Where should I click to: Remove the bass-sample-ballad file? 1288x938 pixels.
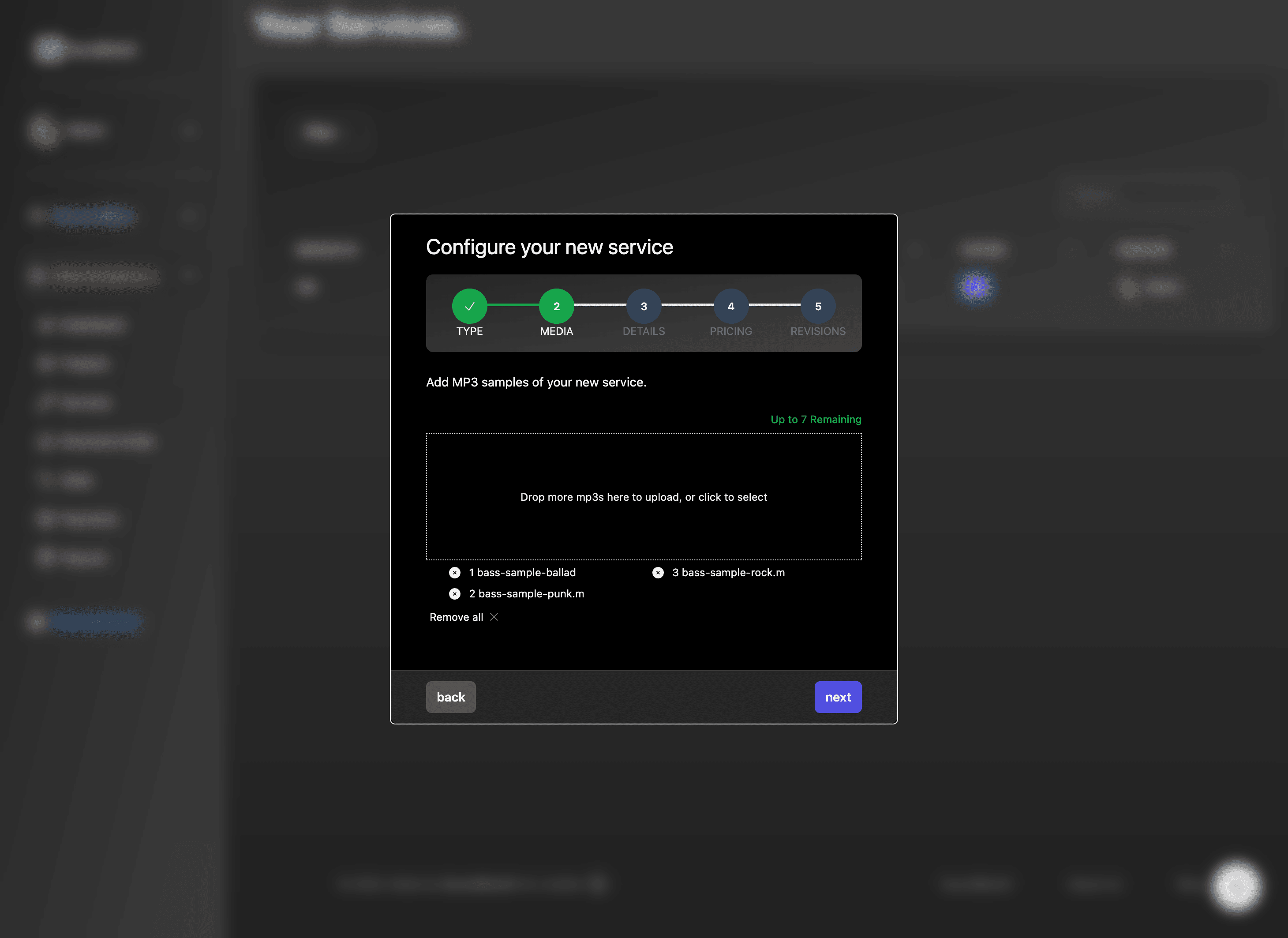[454, 573]
